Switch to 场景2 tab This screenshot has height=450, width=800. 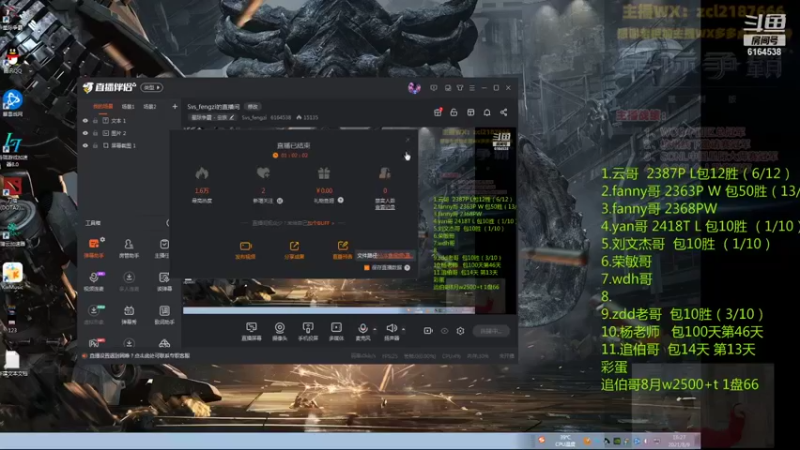pyautogui.click(x=150, y=107)
